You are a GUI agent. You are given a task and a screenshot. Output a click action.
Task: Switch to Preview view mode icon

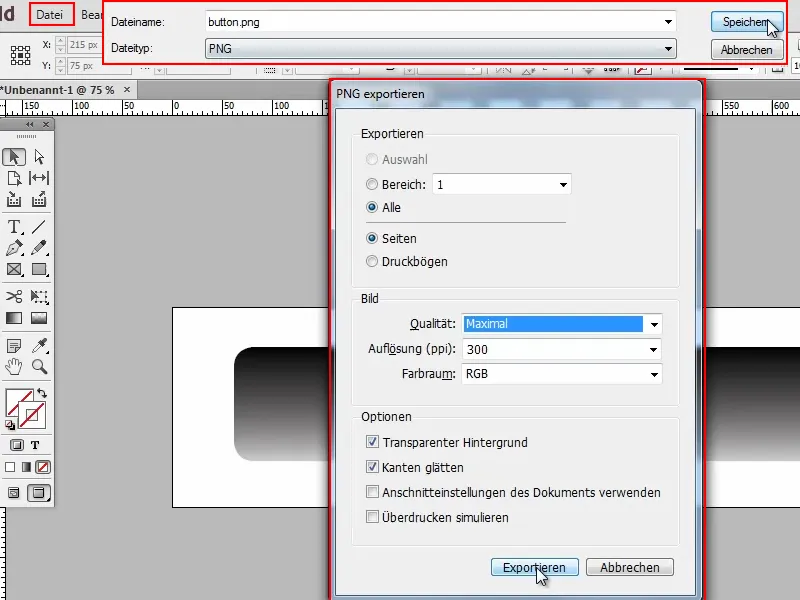coord(39,493)
